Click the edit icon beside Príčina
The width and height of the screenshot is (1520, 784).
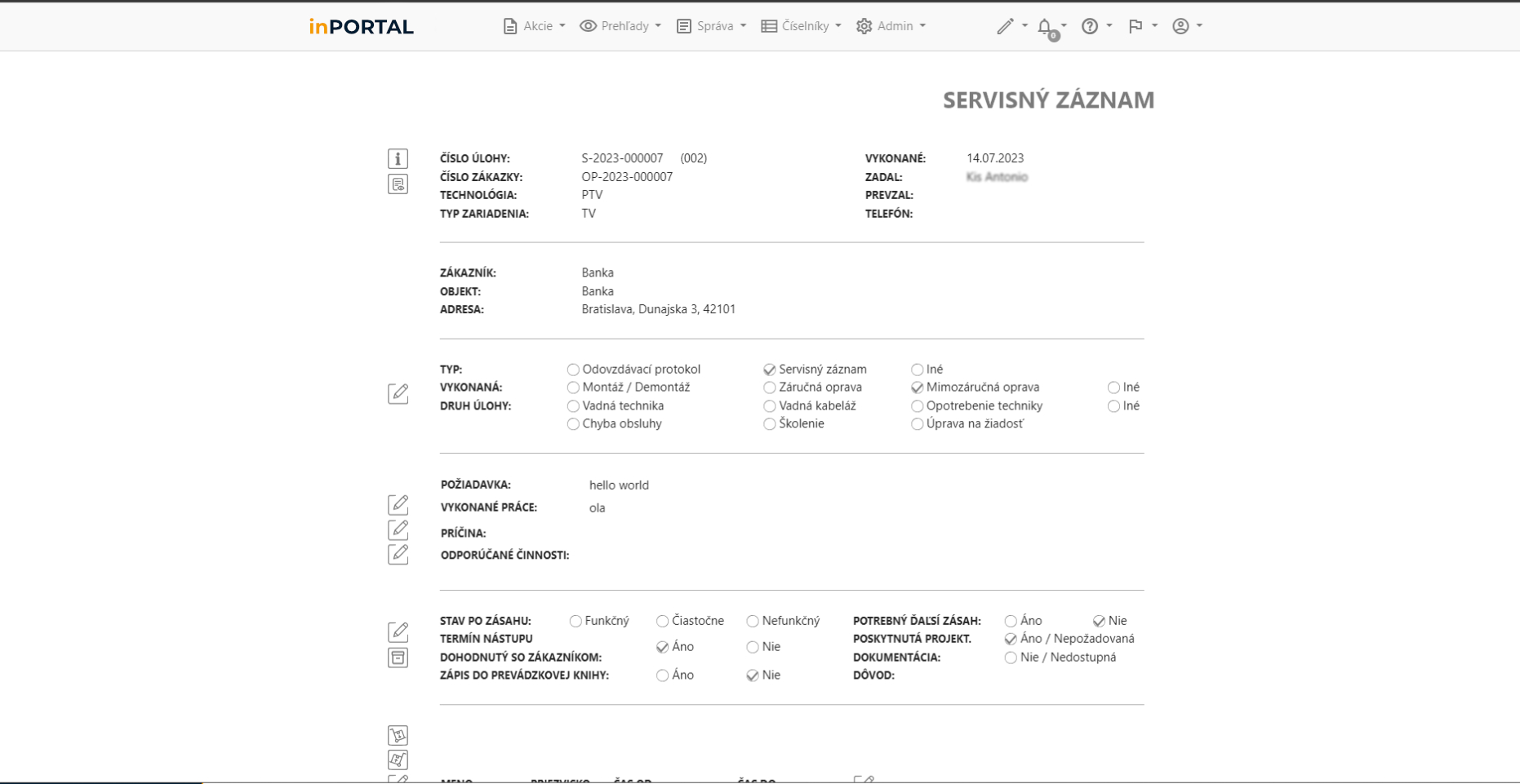coord(398,529)
